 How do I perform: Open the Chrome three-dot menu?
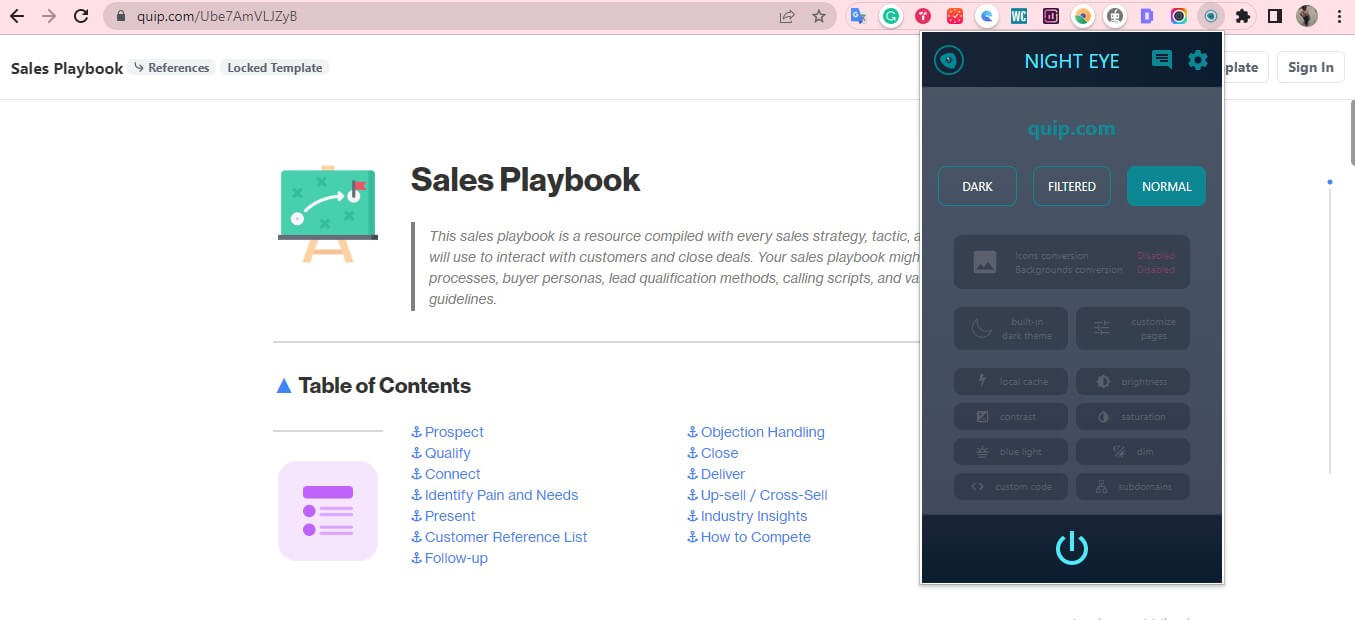pos(1339,16)
